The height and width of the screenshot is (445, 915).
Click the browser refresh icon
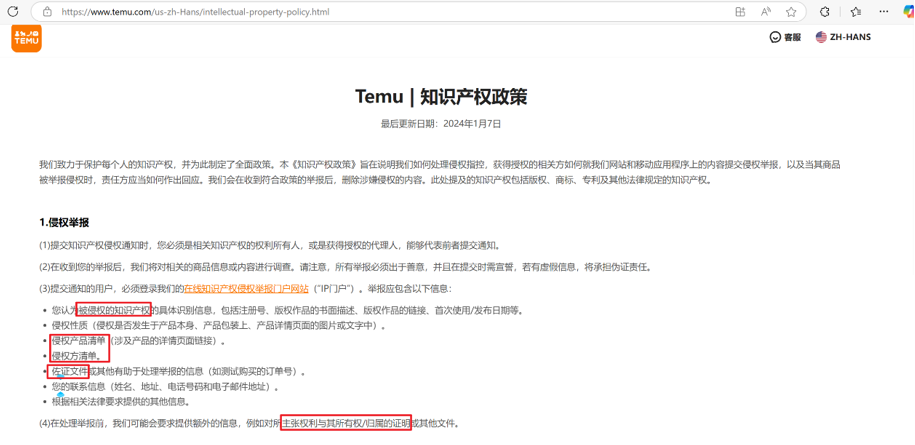click(x=13, y=12)
